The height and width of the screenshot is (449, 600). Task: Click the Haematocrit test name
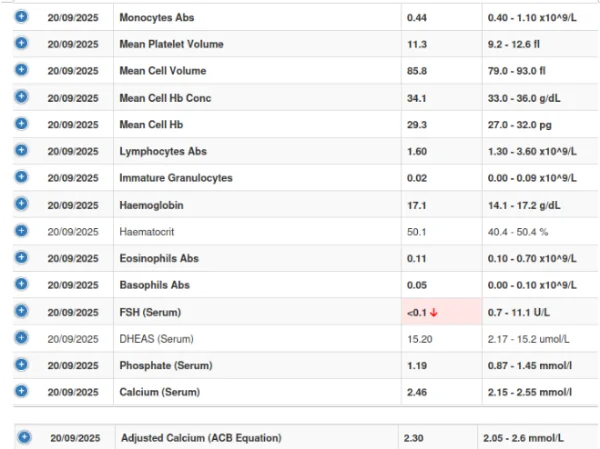pos(147,231)
